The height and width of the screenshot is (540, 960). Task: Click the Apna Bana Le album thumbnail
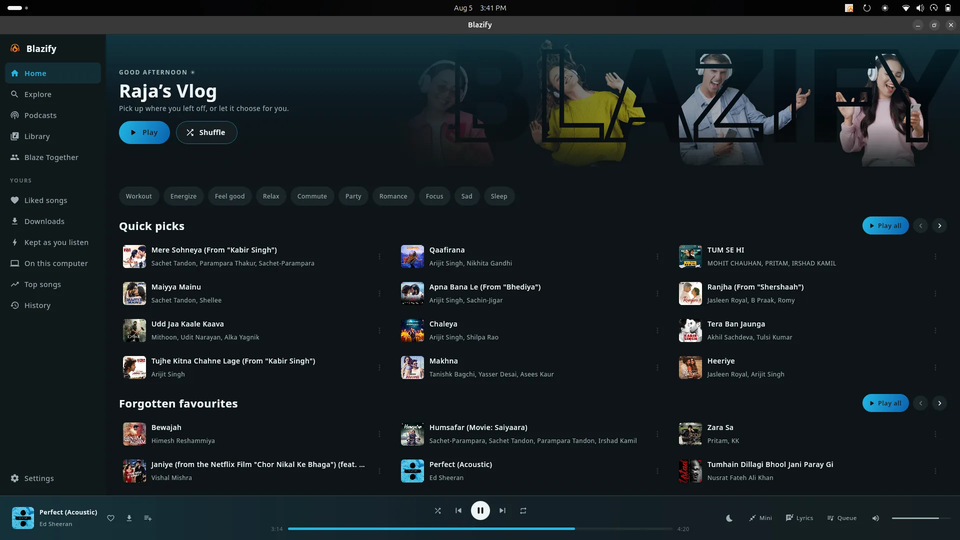pos(412,293)
